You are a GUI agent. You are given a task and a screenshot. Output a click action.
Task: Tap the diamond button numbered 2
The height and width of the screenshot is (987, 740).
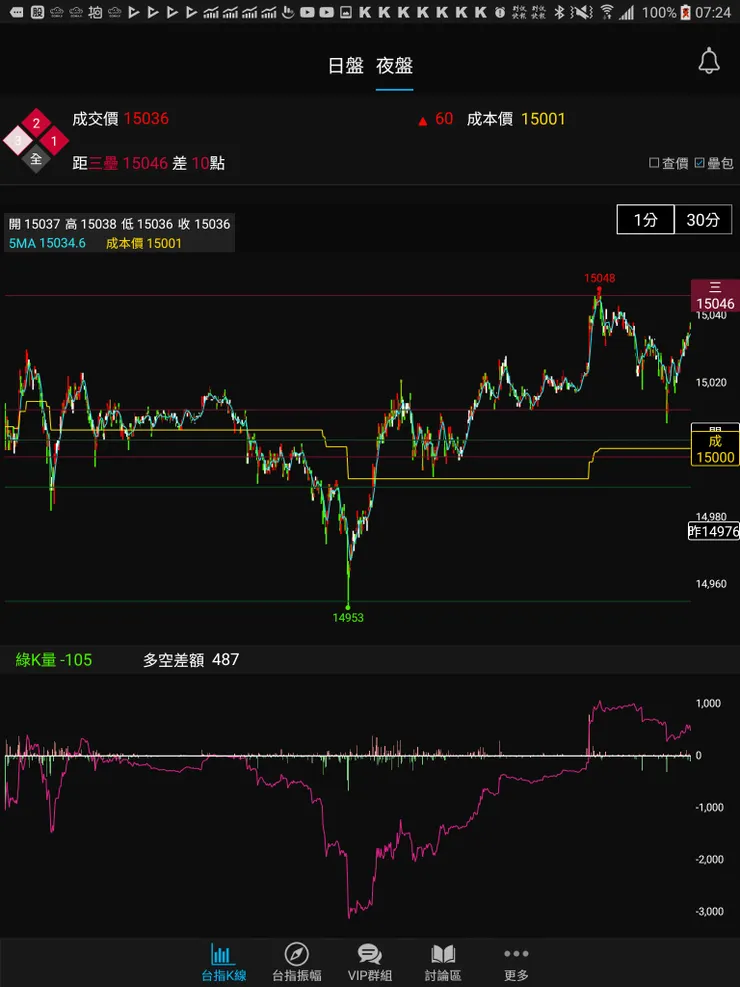(36, 123)
